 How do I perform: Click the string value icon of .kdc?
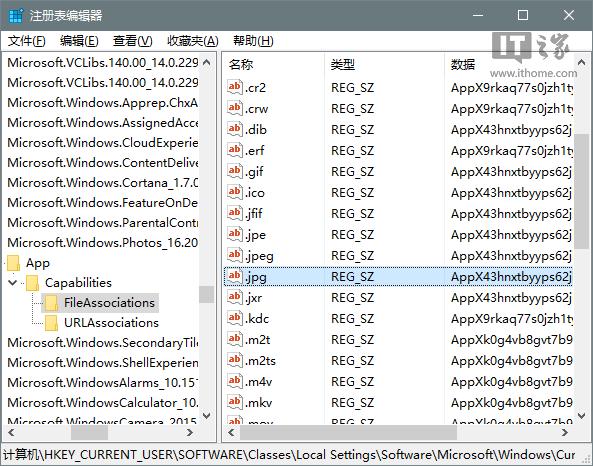tap(234, 318)
